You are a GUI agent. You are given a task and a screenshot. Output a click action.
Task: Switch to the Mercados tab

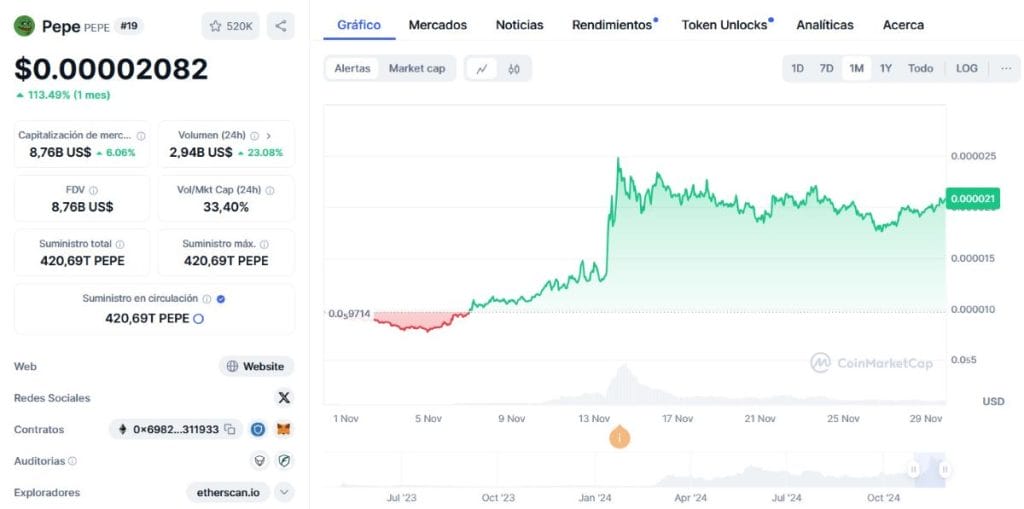click(438, 25)
